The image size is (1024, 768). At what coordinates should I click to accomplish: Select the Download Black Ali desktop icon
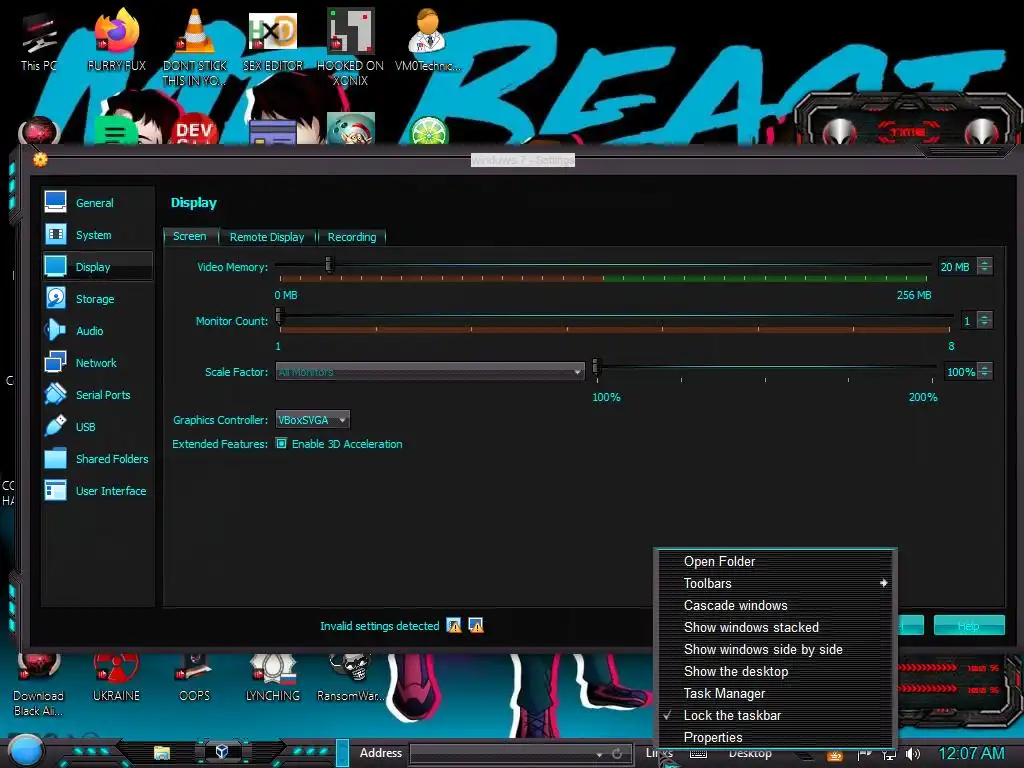tap(39, 684)
